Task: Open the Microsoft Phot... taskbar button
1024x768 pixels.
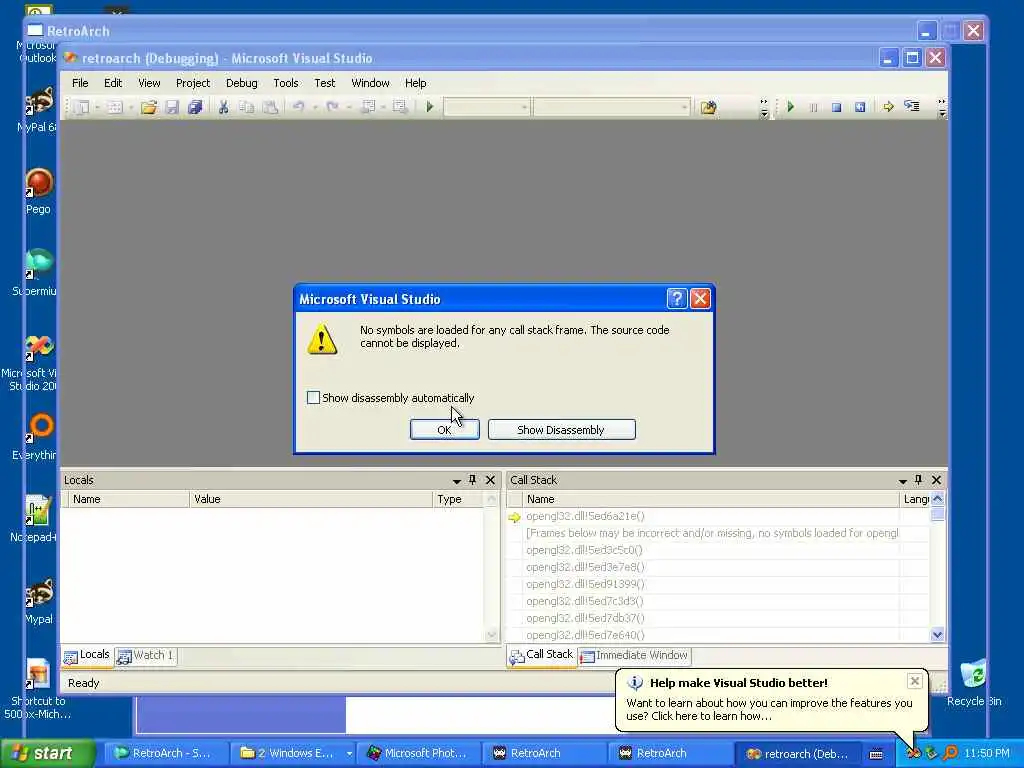Action: 417,753
